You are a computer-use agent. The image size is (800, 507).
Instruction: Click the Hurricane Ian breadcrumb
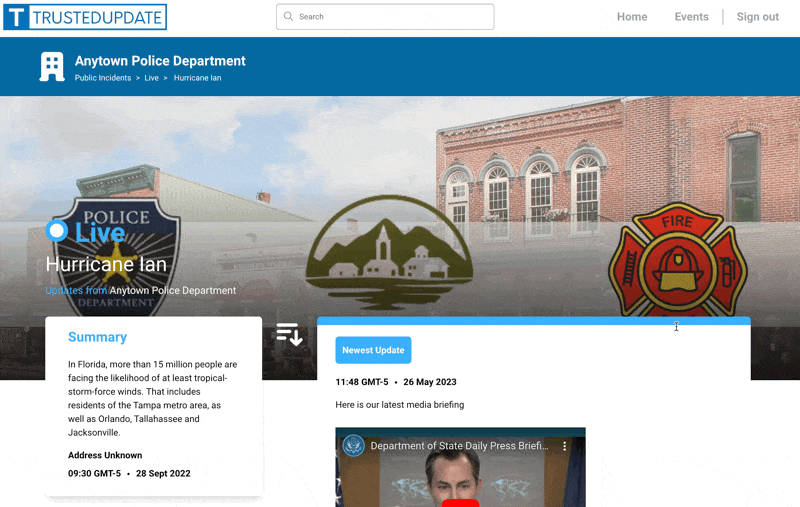198,78
